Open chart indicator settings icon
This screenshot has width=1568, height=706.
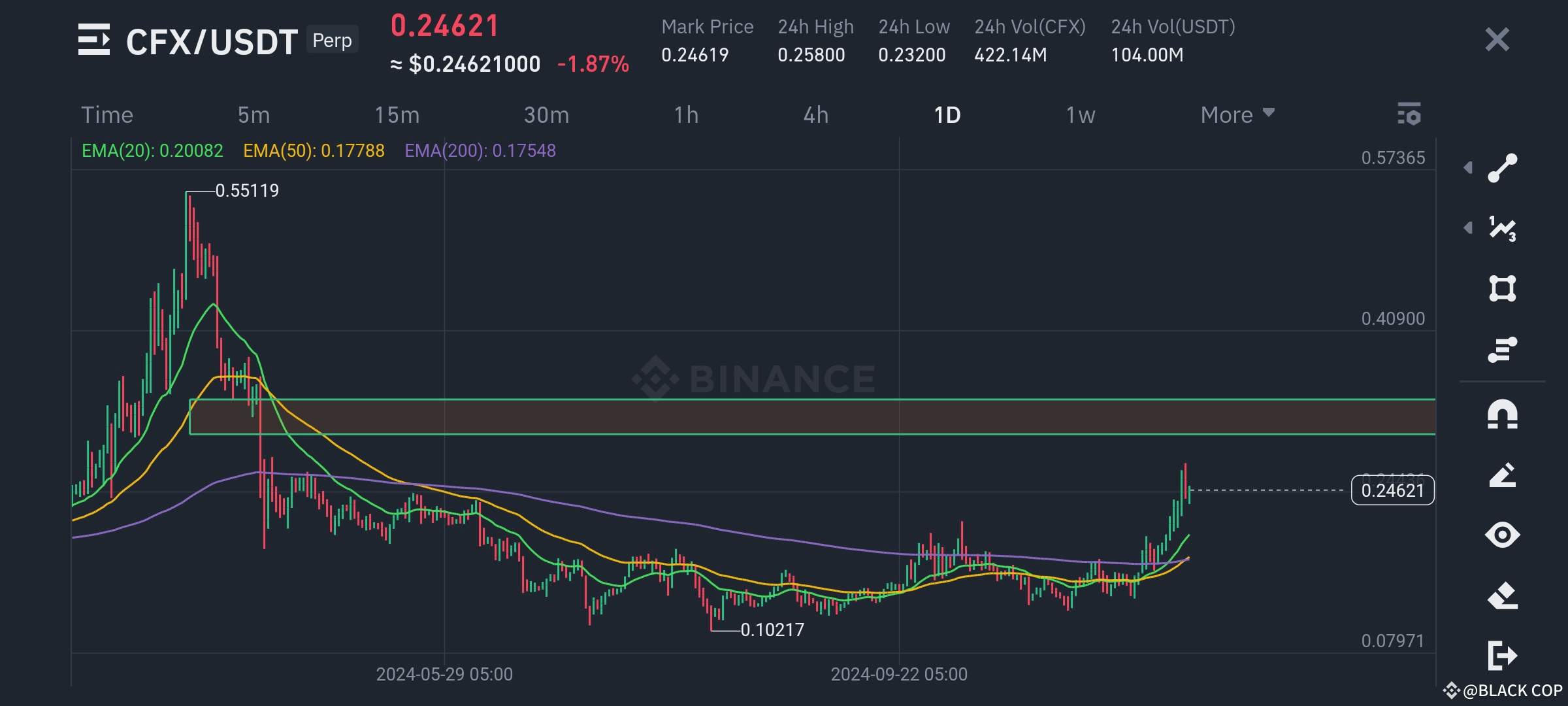1409,114
